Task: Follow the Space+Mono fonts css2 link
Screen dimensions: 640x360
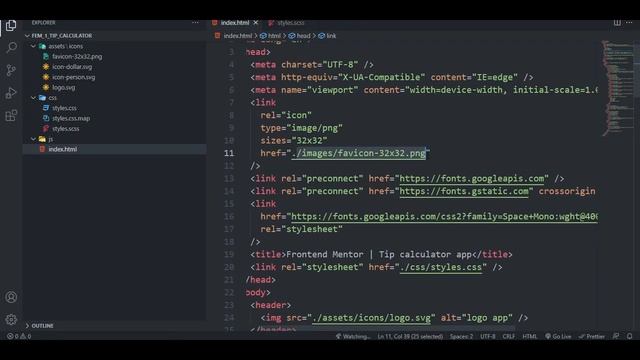Action: pyautogui.click(x=444, y=216)
